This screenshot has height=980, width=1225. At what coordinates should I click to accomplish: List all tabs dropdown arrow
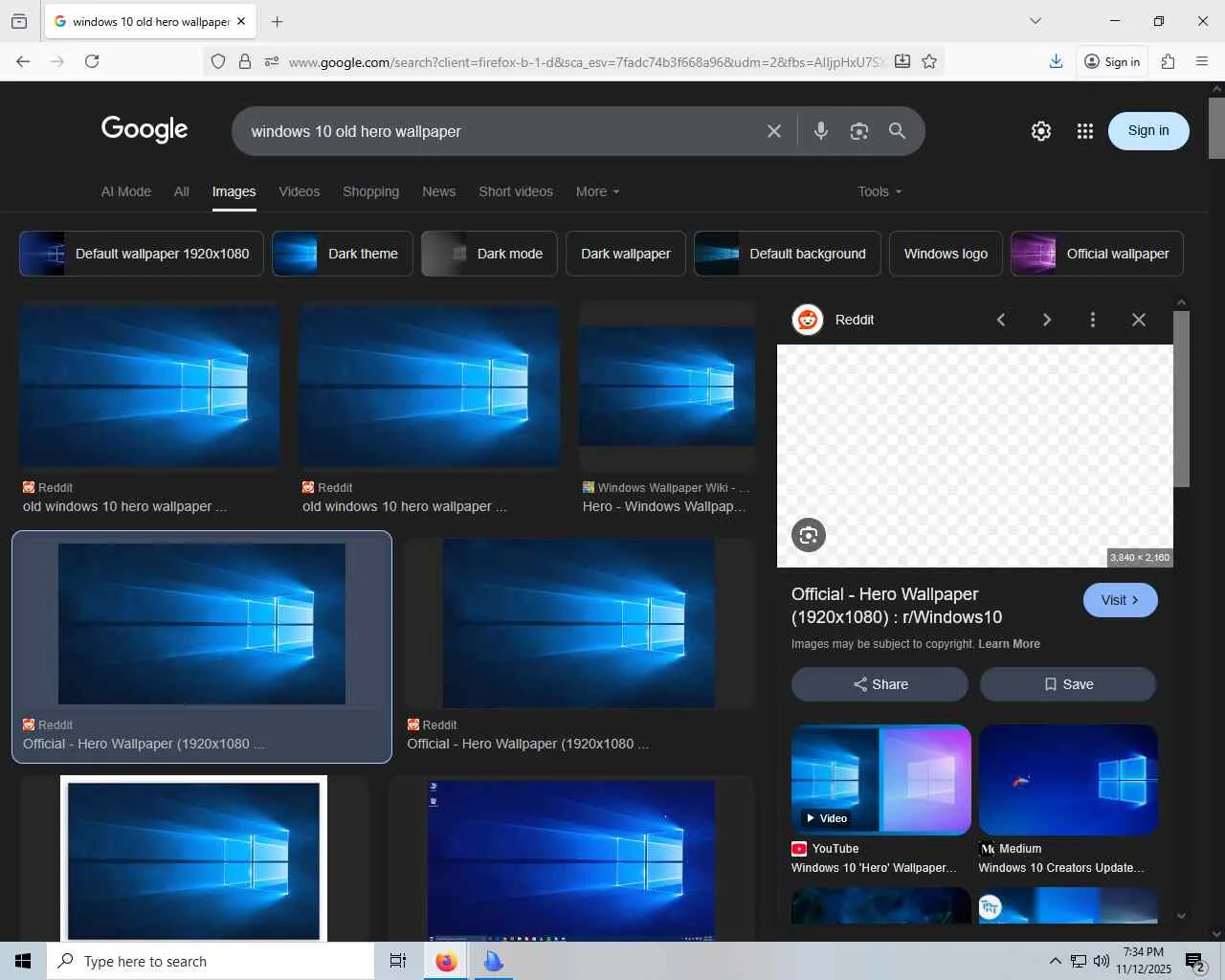1036,21
